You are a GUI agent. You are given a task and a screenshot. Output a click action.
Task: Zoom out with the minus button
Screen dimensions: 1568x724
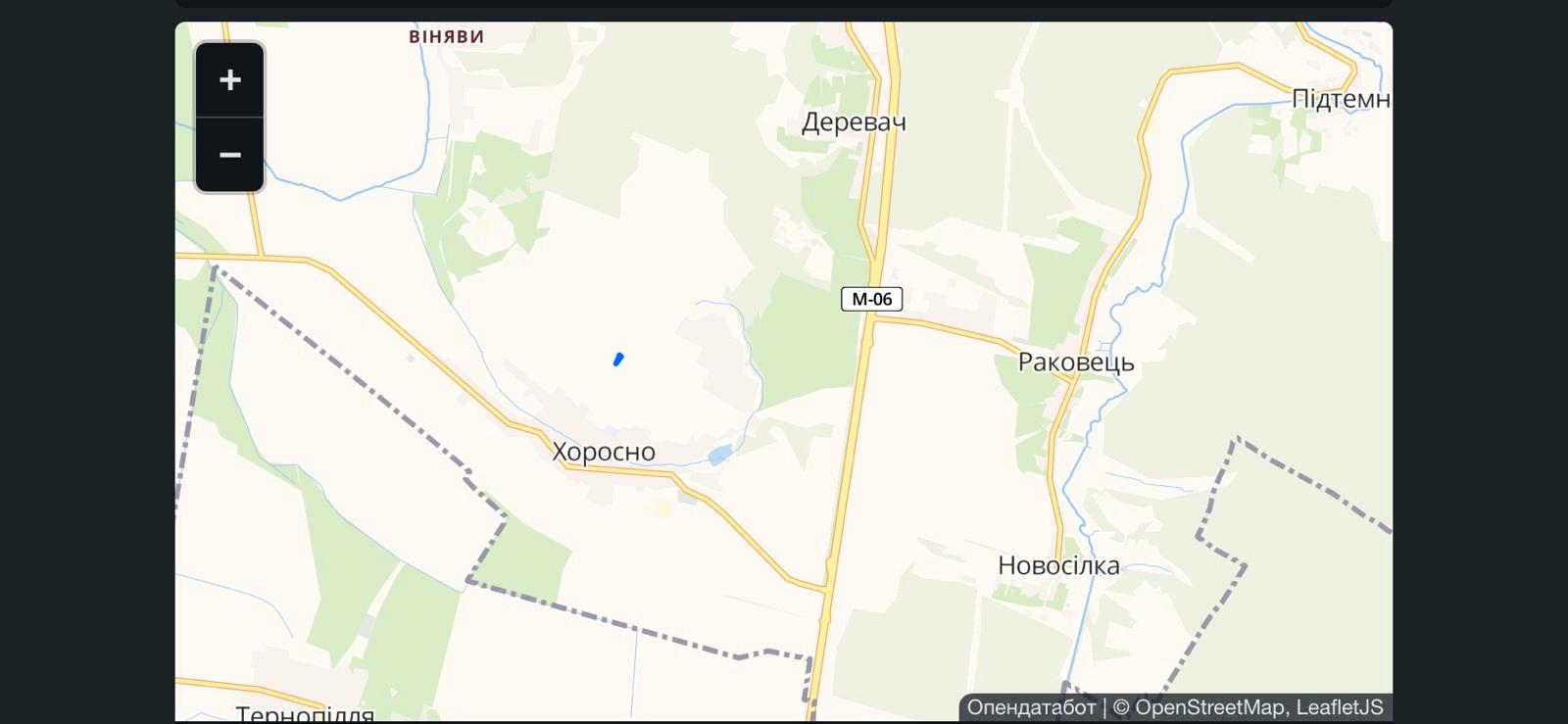(x=229, y=155)
